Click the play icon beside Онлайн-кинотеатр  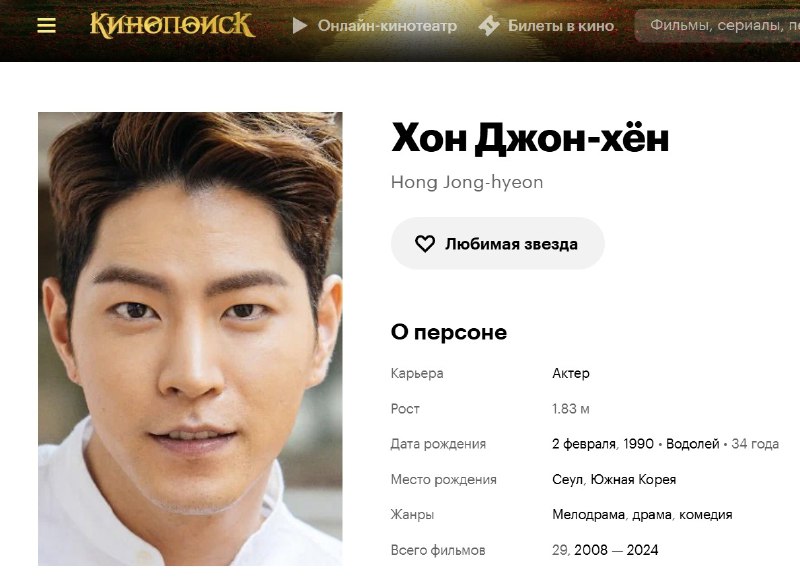click(x=300, y=26)
